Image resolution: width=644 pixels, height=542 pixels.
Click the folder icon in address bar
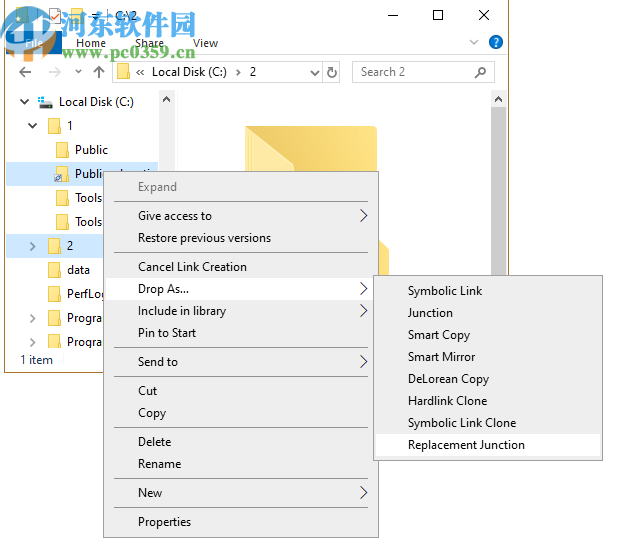click(x=123, y=72)
